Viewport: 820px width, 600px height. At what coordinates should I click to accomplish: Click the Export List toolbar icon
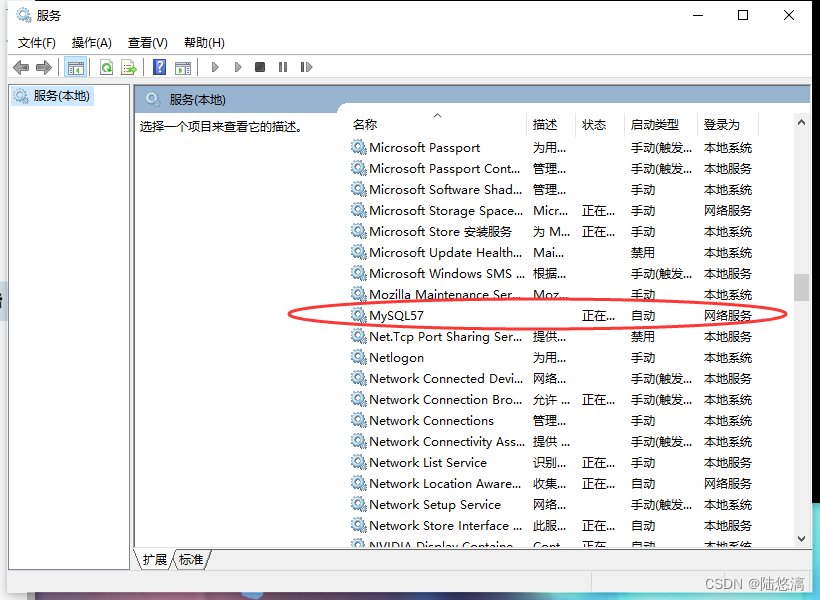(129, 67)
